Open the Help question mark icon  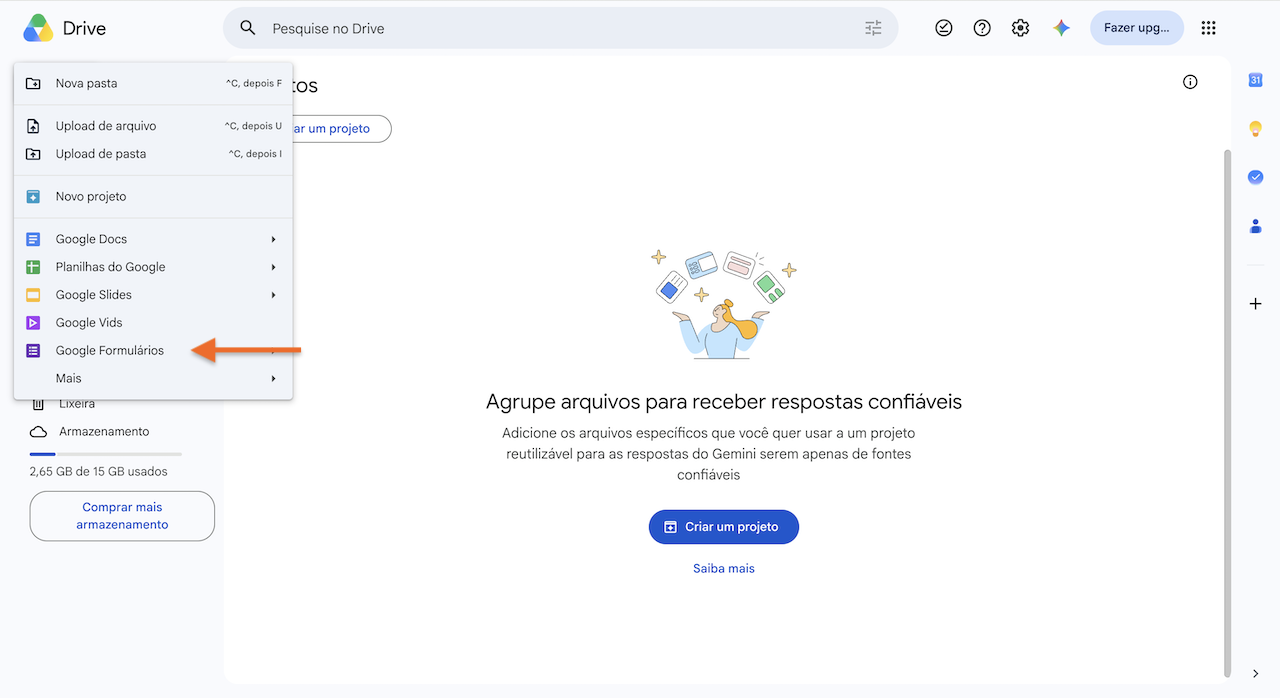(x=982, y=28)
